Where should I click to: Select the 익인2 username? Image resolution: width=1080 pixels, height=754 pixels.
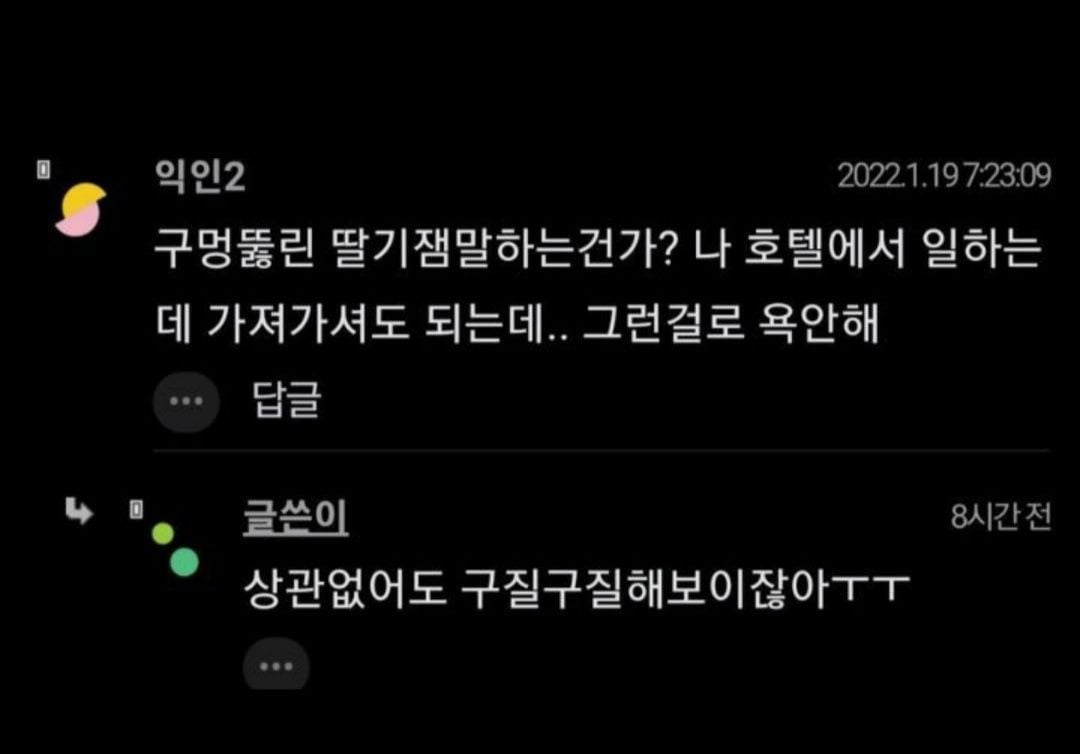coord(200,176)
